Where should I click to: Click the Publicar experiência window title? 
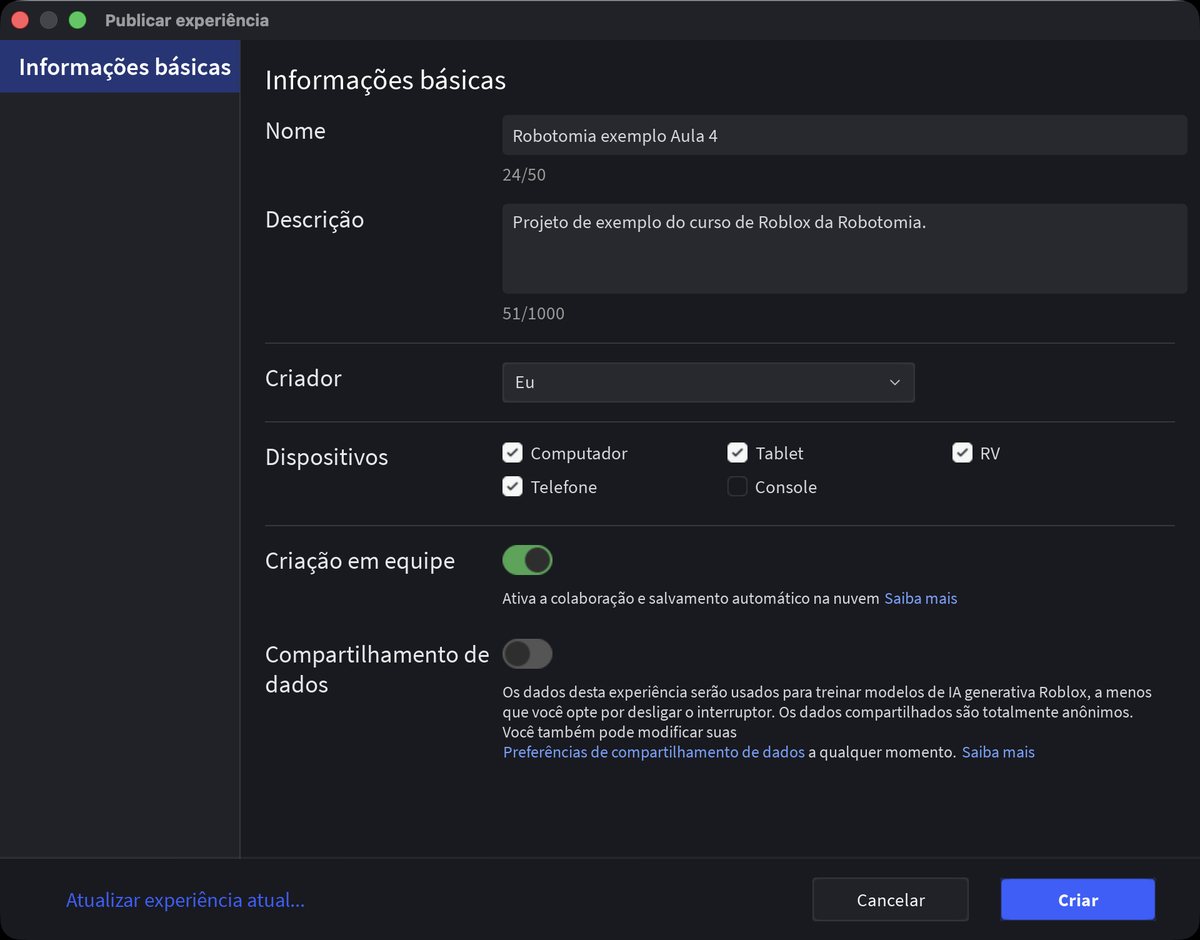[187, 20]
